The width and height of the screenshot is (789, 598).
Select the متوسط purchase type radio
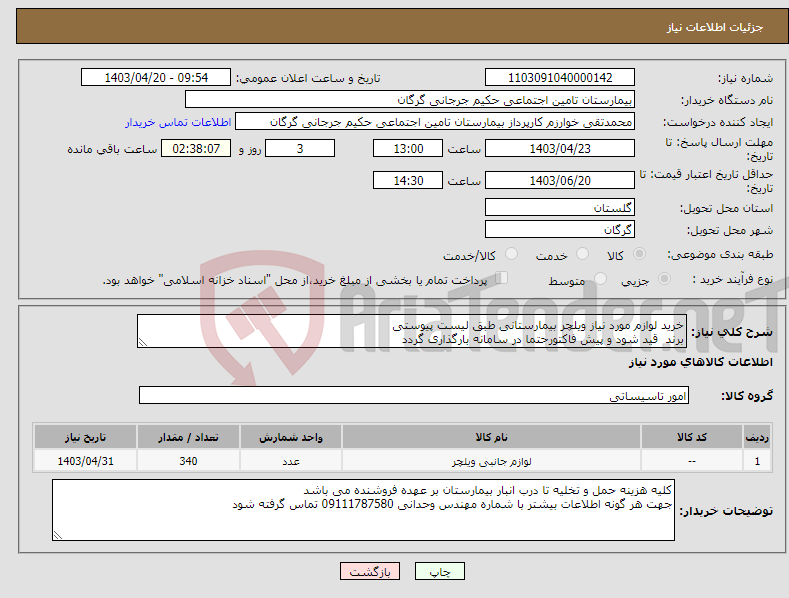click(x=600, y=278)
